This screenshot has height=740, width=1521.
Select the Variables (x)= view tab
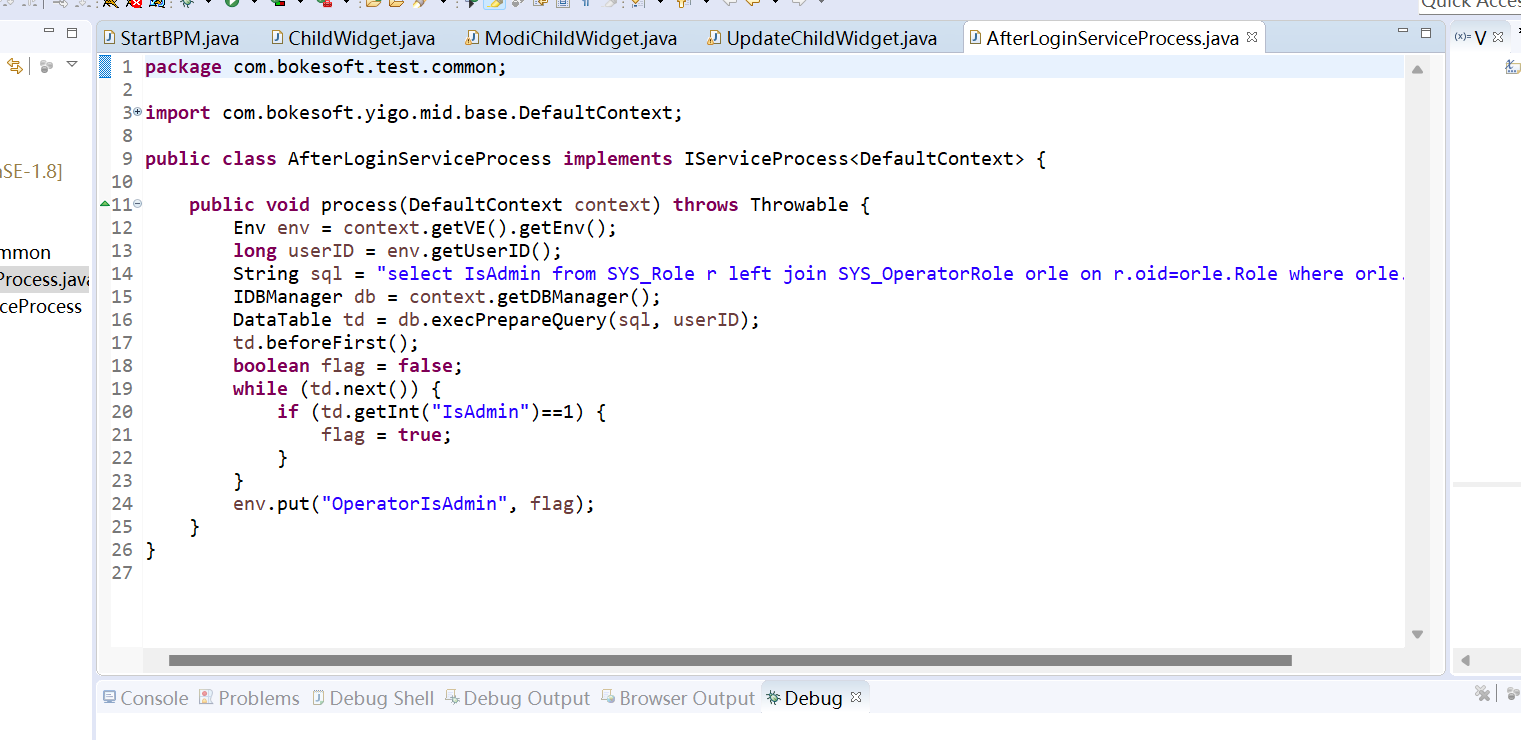(x=1471, y=37)
